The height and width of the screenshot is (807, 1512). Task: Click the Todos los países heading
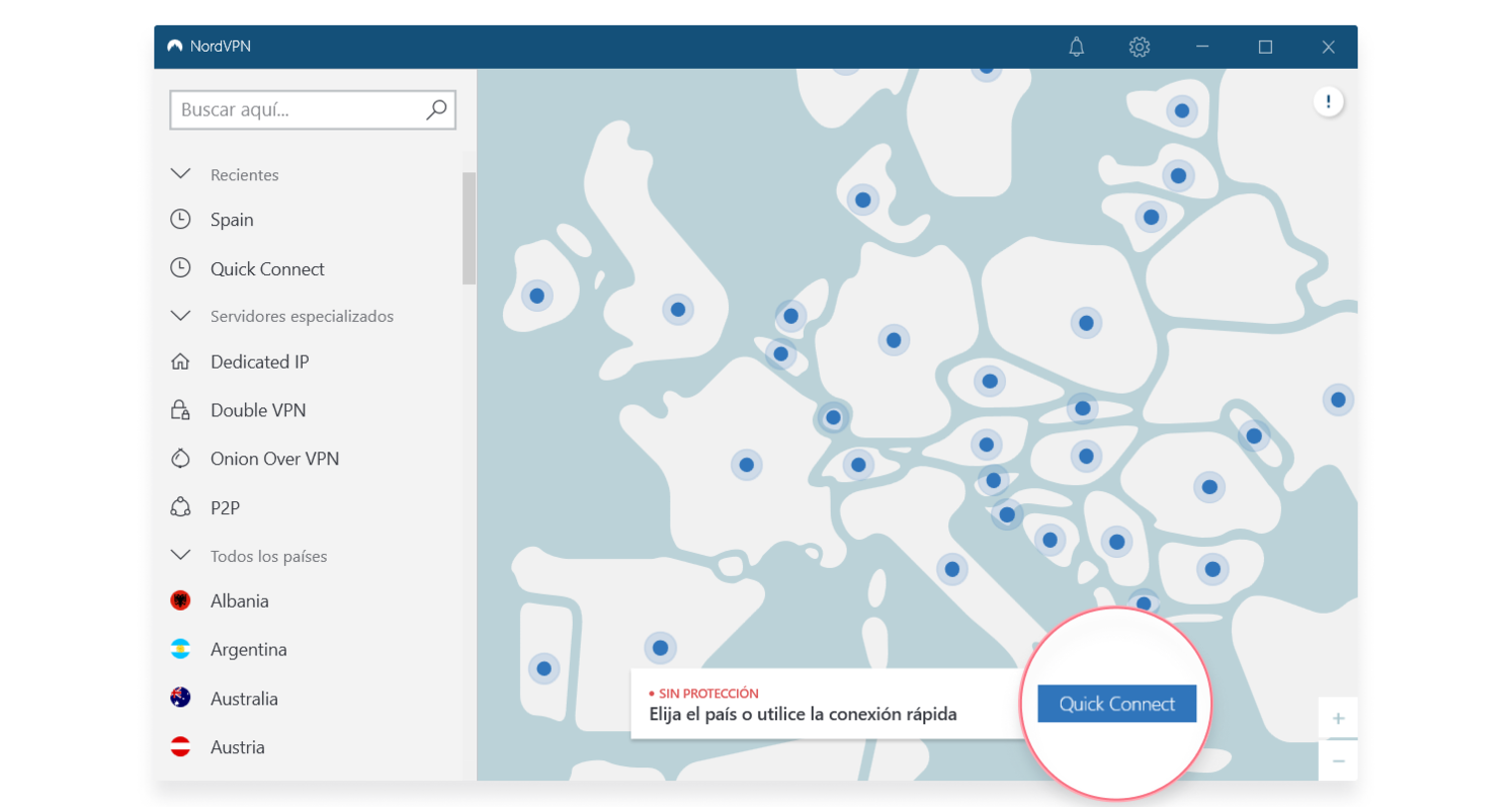click(x=269, y=556)
